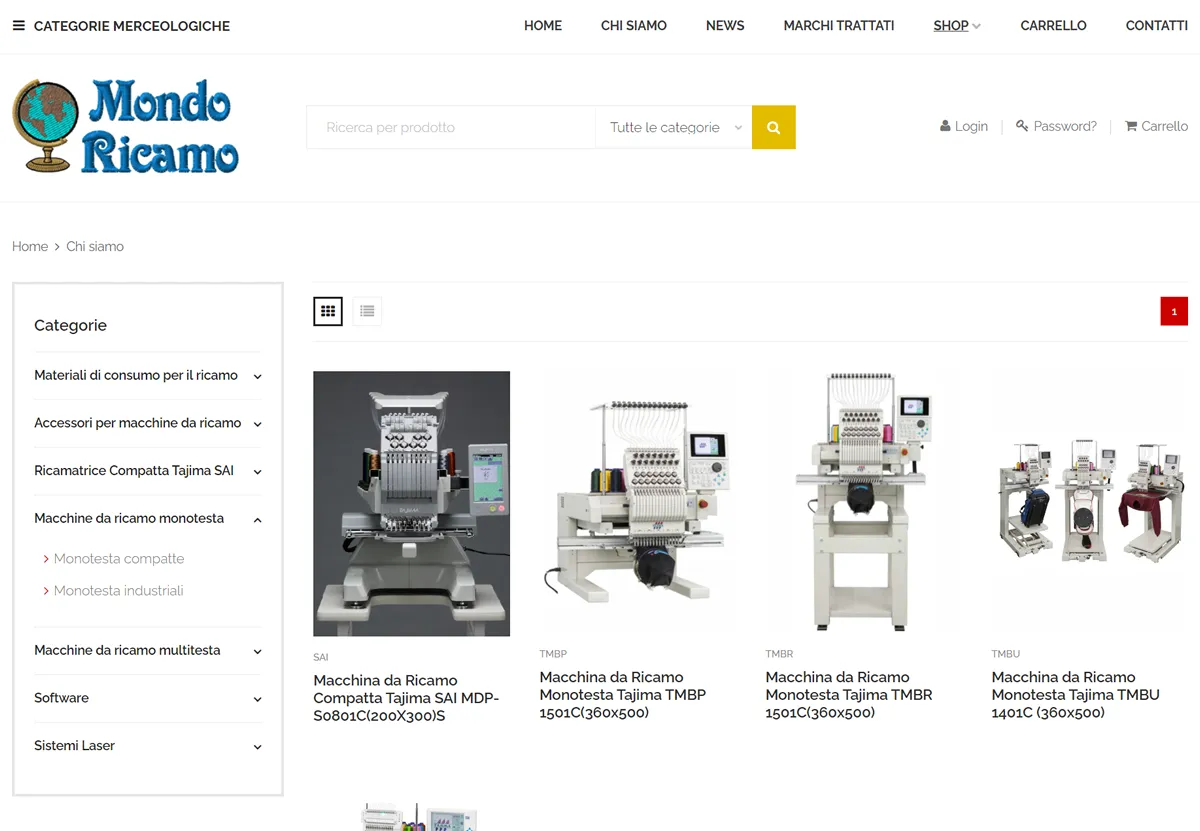This screenshot has width=1200, height=831.
Task: Switch to grid view layout
Action: 328,311
